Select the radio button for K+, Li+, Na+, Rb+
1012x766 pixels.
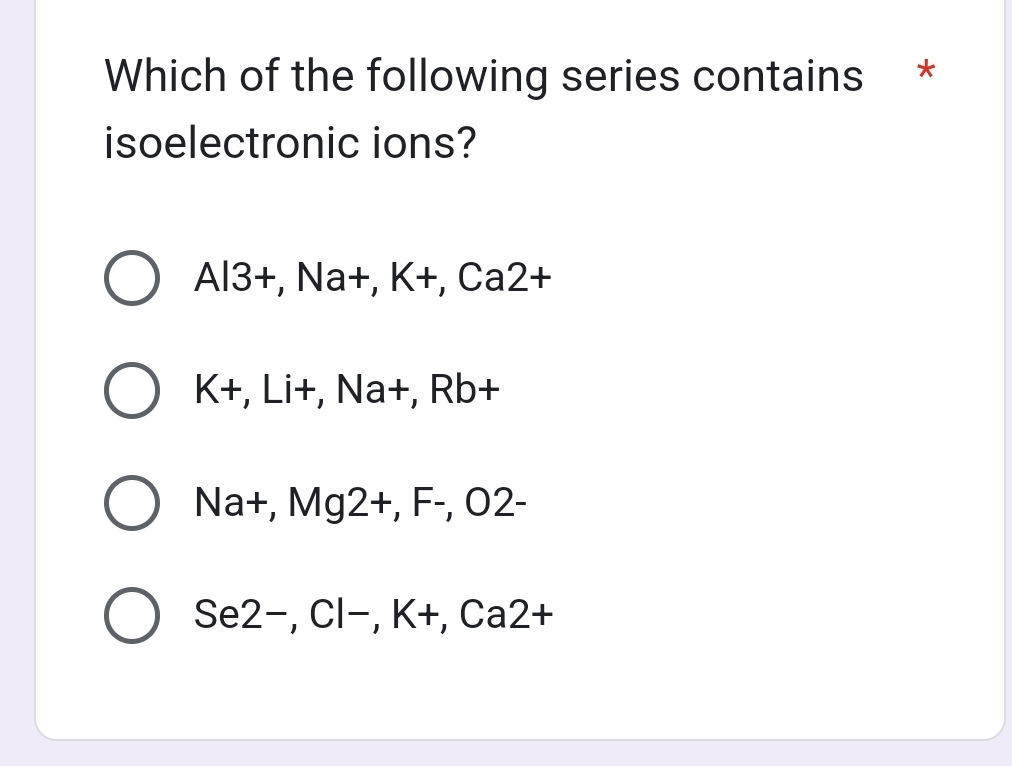tap(131, 390)
